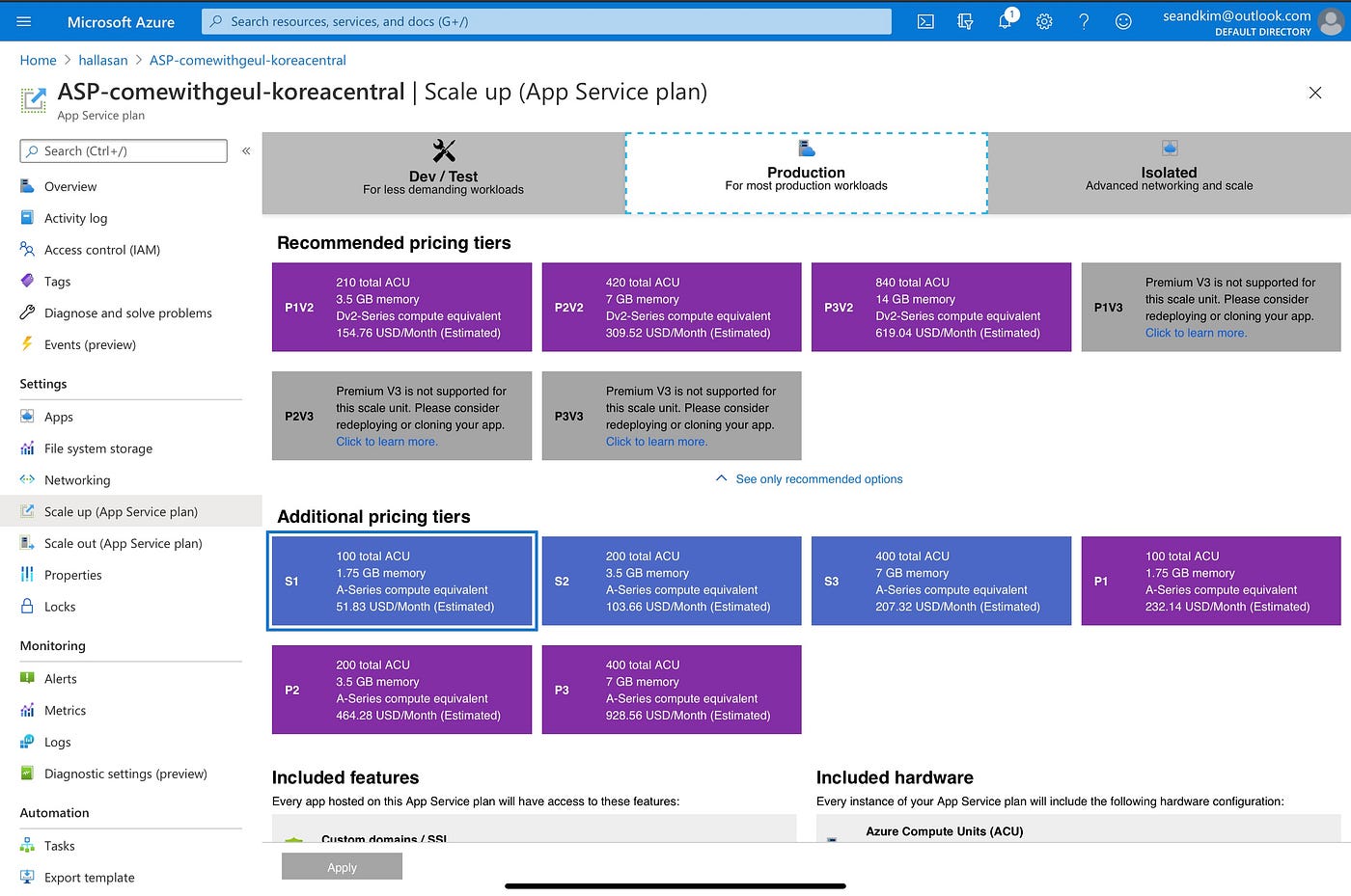Close the Scale up blade
Image resolution: width=1351 pixels, height=896 pixels.
[1314, 93]
